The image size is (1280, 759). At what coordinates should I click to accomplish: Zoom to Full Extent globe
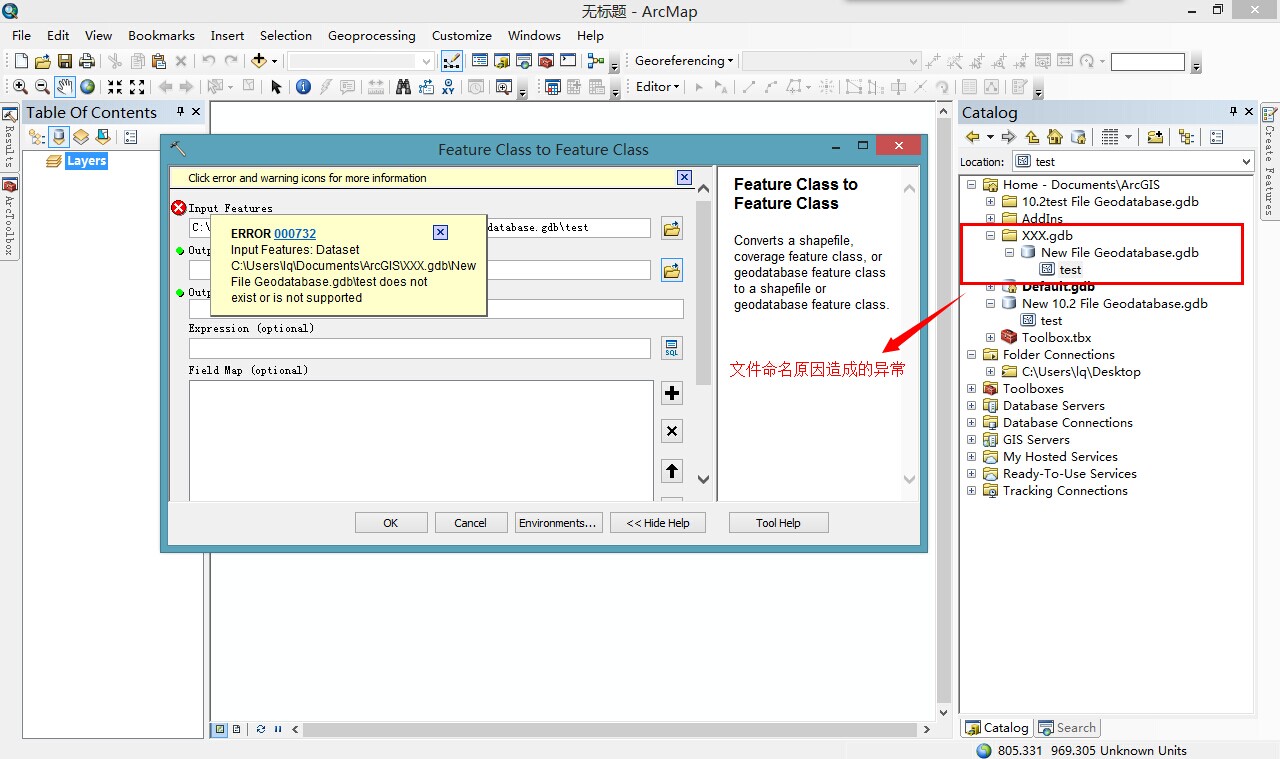(88, 87)
